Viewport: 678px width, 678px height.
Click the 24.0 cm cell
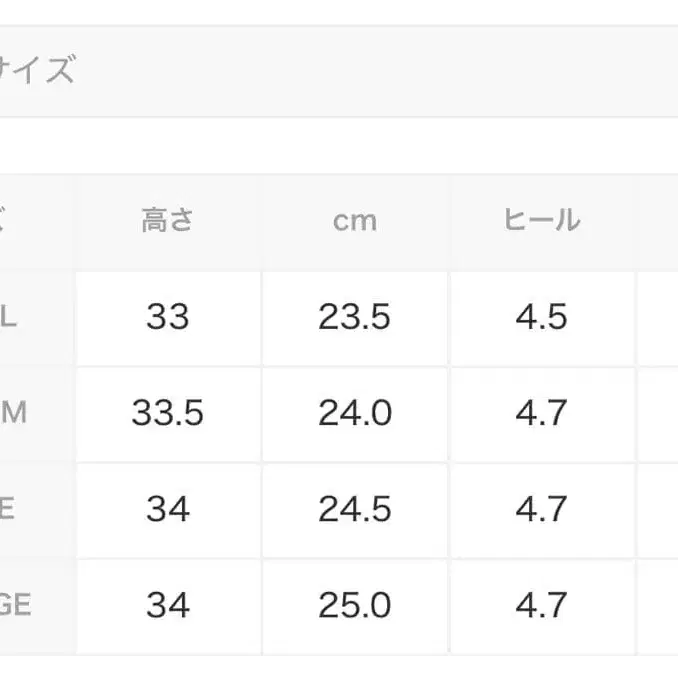coord(355,413)
